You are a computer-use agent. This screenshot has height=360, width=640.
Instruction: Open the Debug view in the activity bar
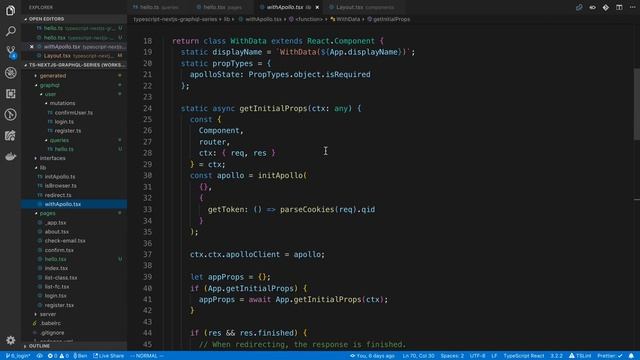click(11, 73)
